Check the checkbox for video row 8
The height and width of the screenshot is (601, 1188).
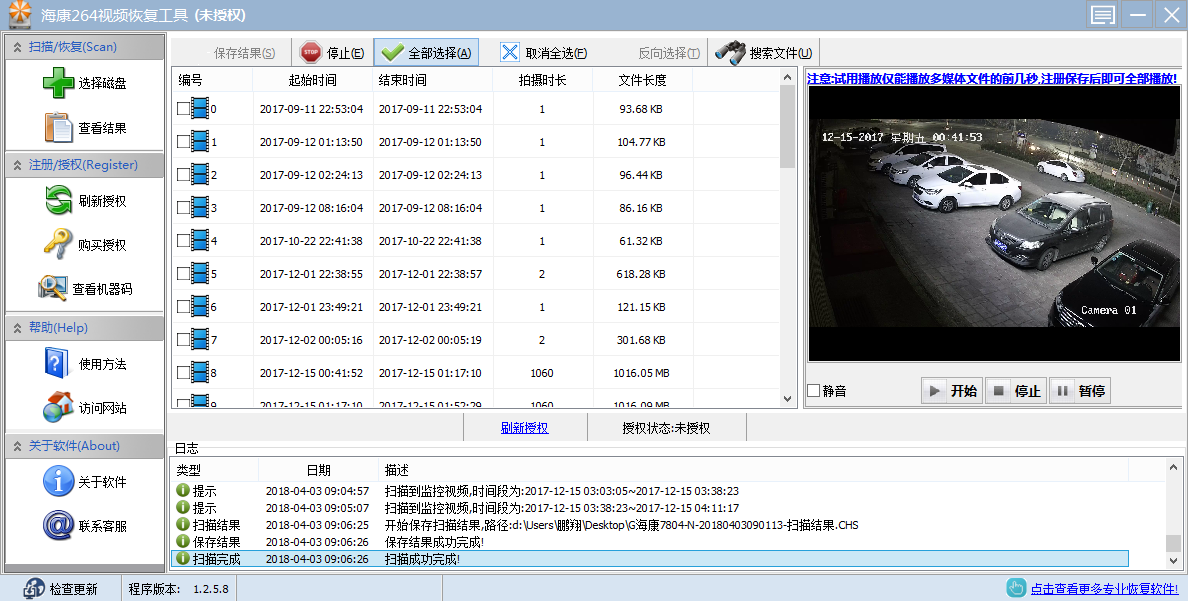coord(183,372)
